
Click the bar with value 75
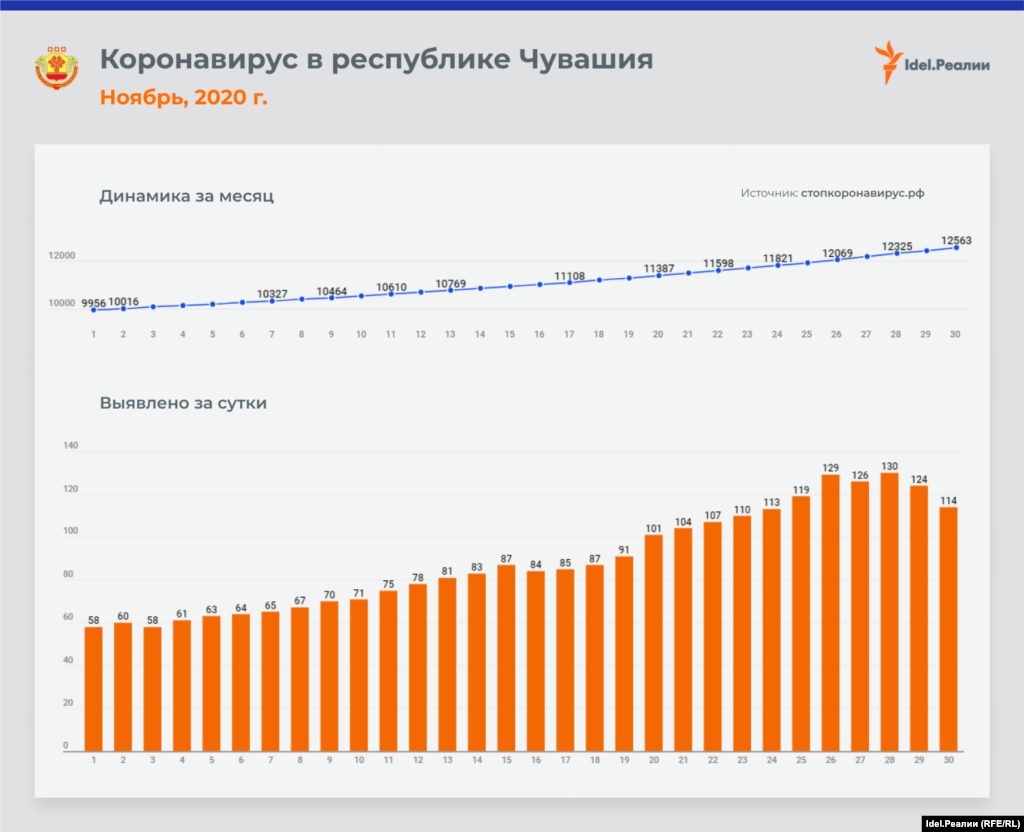(x=386, y=670)
